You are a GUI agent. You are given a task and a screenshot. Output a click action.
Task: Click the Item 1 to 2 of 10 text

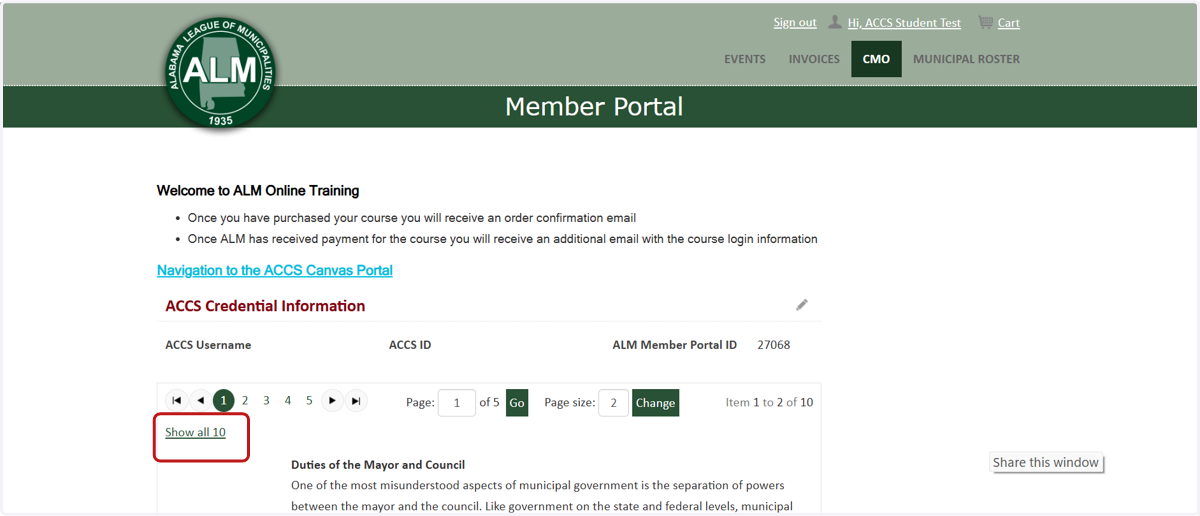click(769, 403)
